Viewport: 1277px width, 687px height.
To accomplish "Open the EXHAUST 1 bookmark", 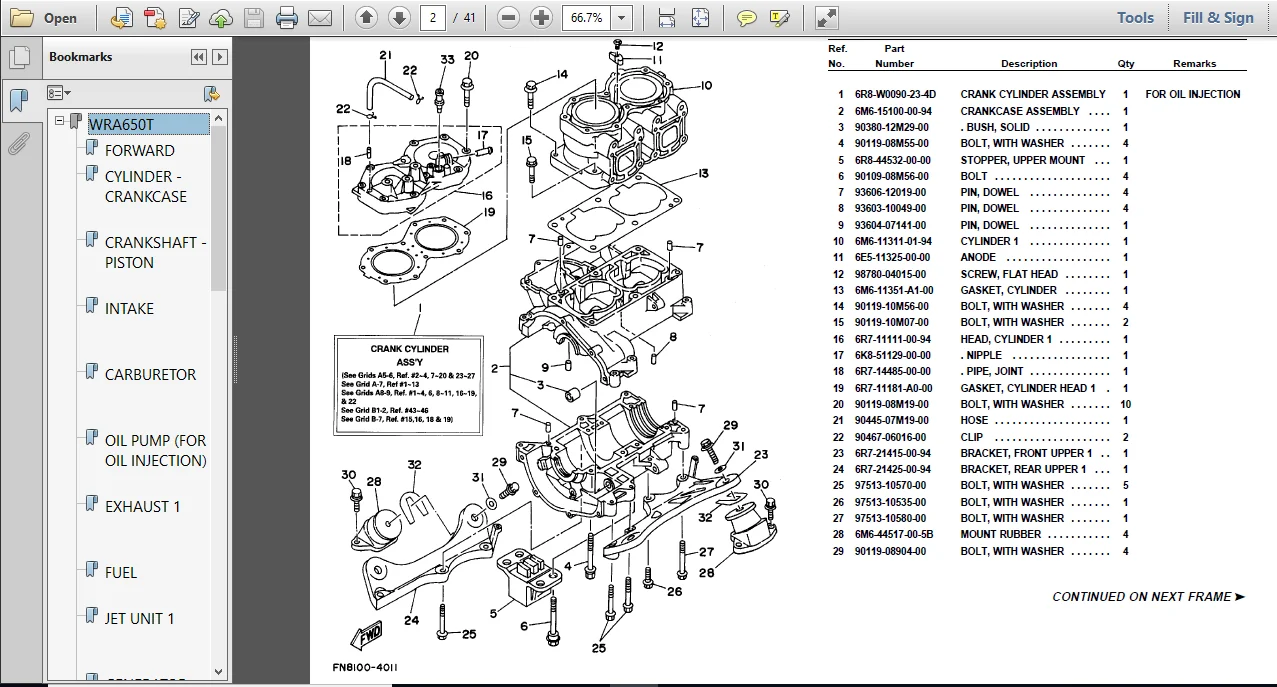I will coord(142,506).
